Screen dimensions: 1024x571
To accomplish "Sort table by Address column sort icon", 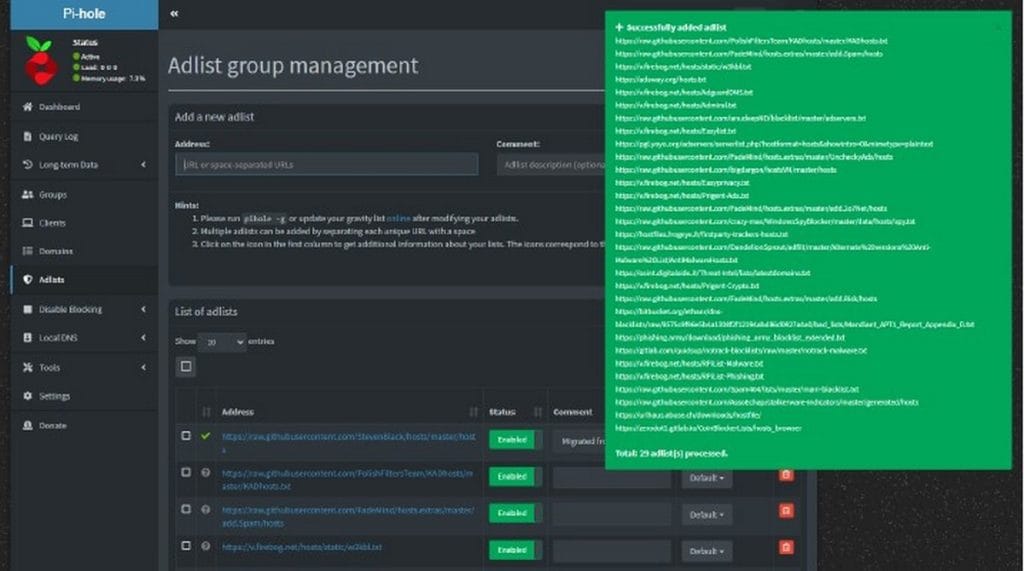I will (473, 412).
